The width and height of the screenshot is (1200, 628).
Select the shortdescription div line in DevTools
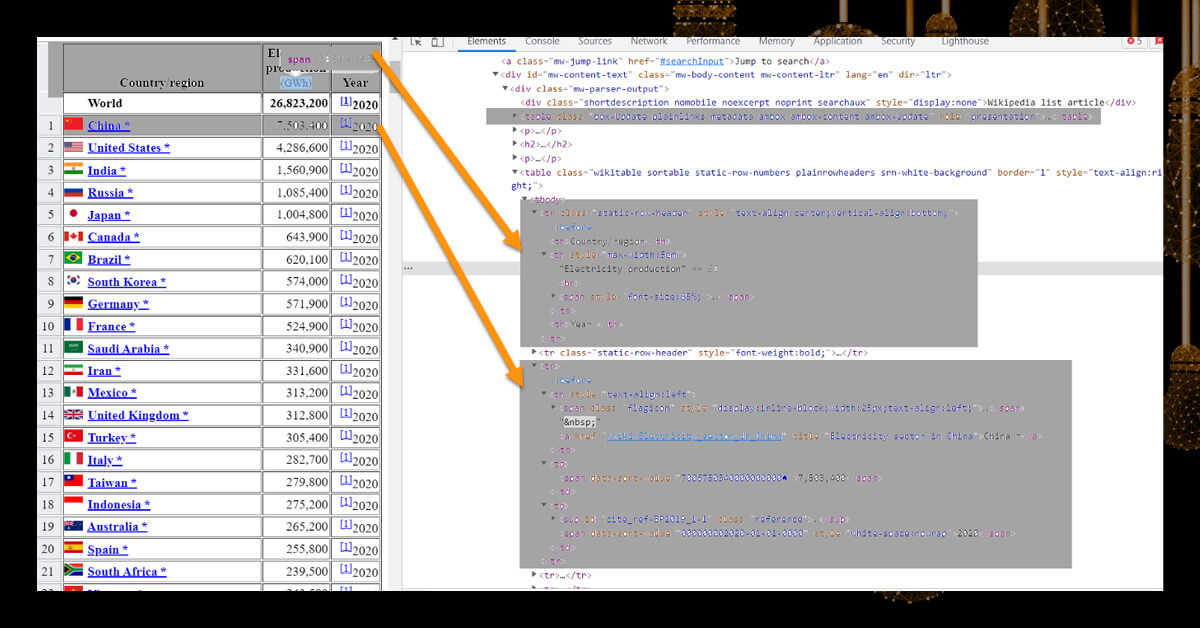(x=827, y=103)
